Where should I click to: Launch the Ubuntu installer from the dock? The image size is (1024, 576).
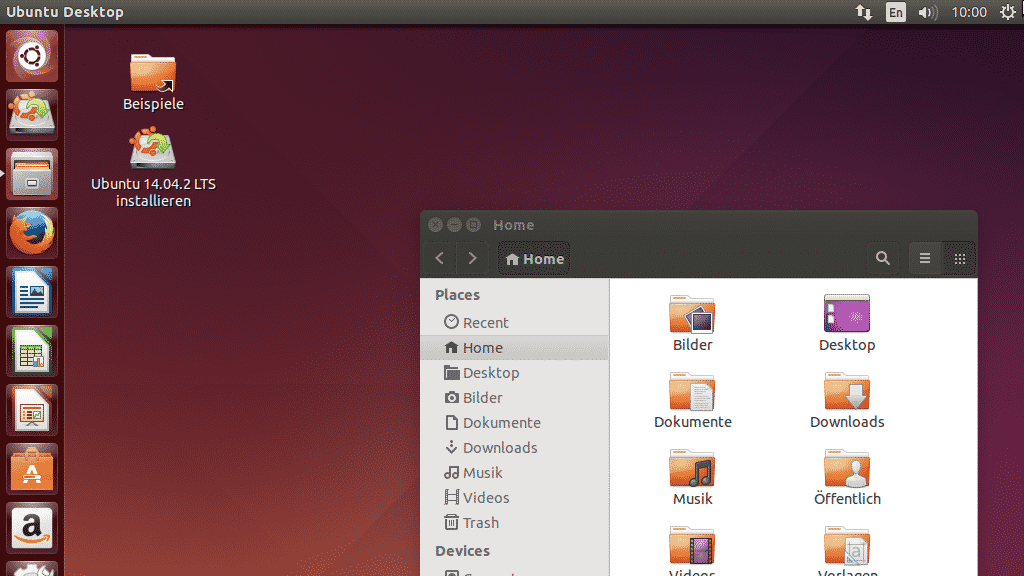31,114
